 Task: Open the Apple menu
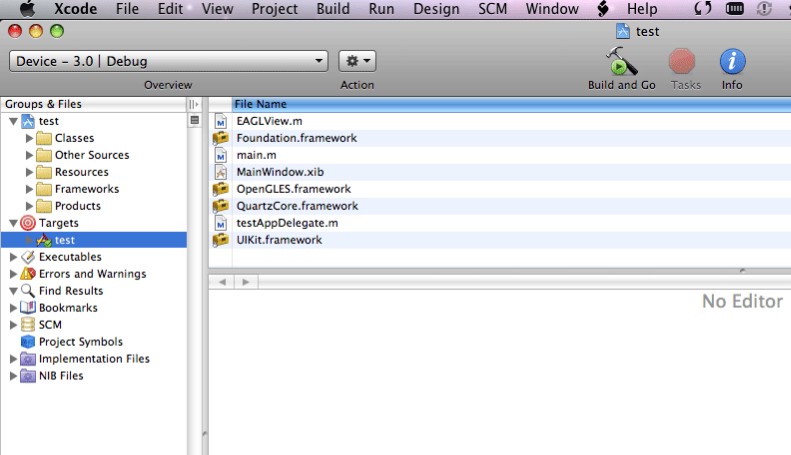27,9
